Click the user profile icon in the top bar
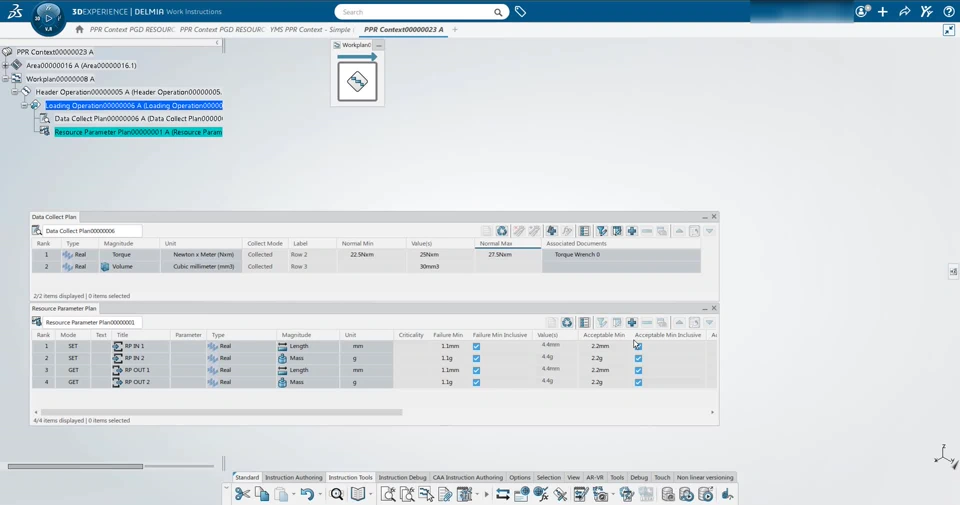 tap(862, 12)
